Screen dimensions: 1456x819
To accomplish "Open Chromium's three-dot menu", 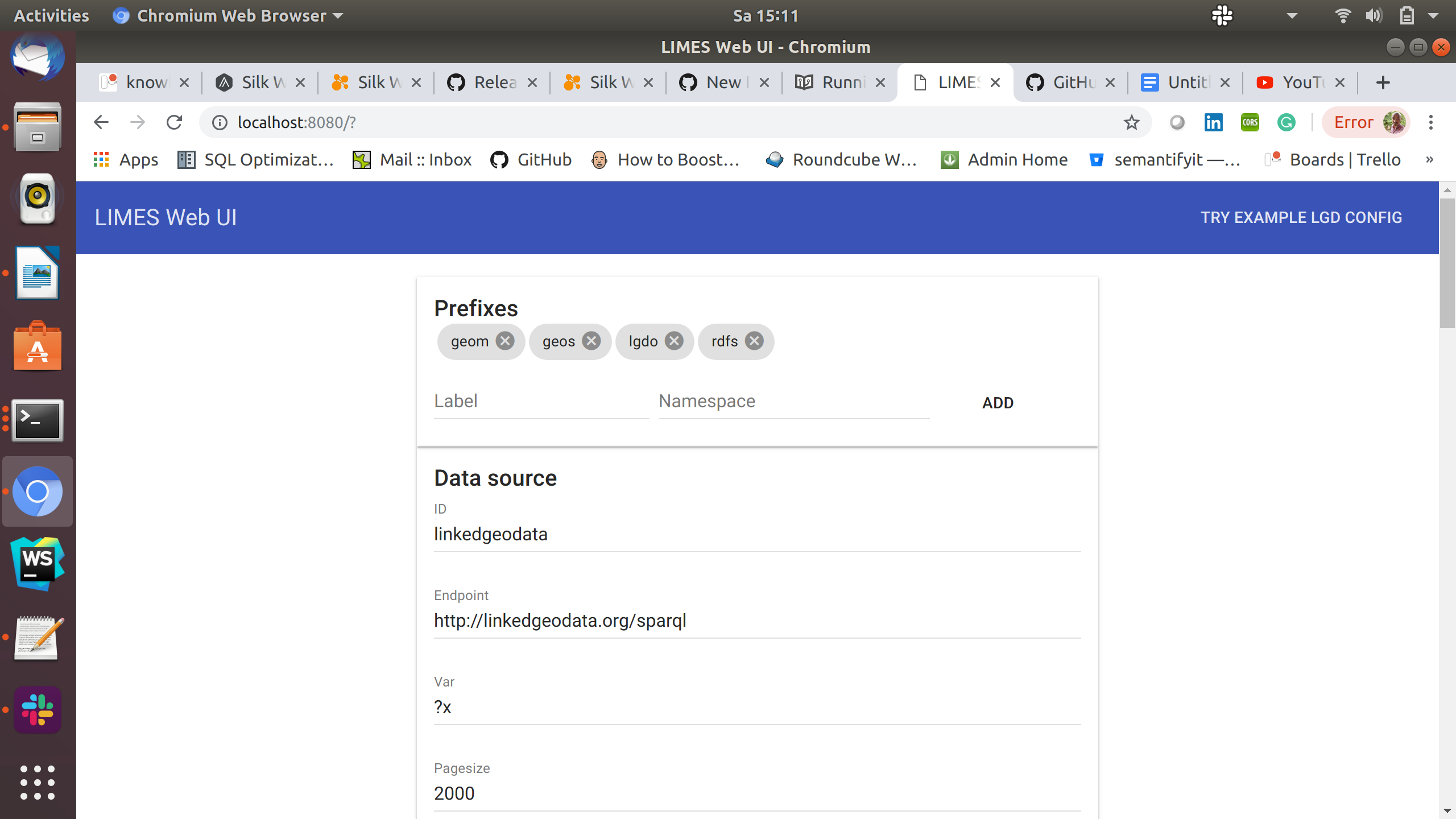I will click(x=1430, y=122).
